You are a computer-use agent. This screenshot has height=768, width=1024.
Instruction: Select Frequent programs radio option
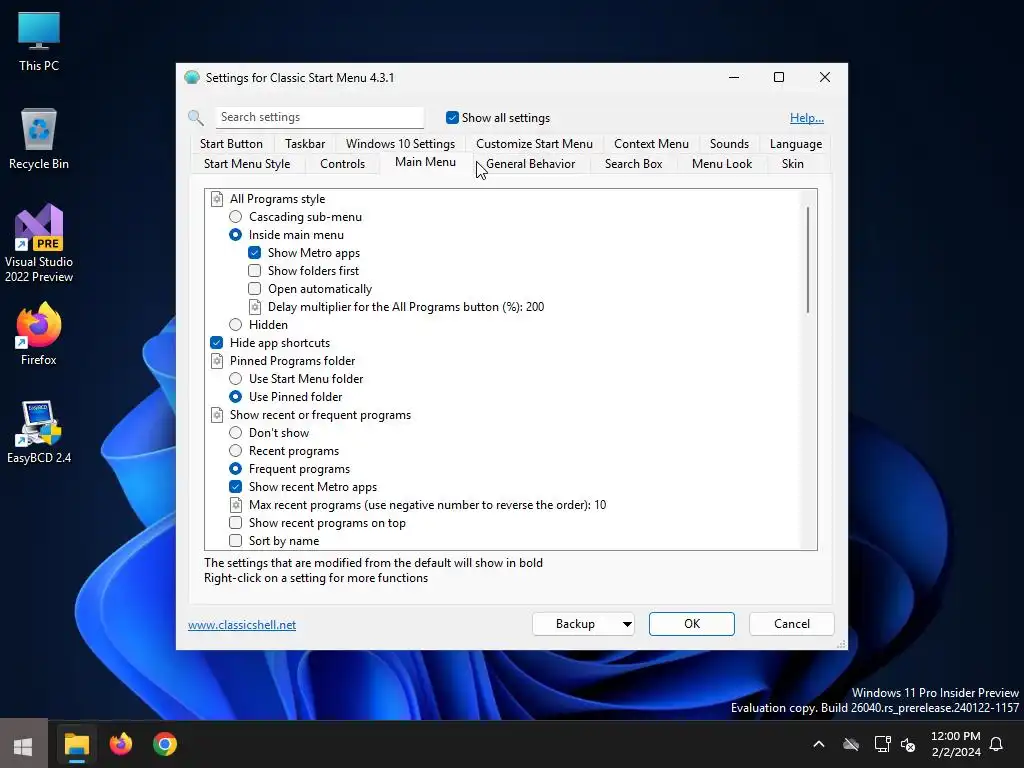pos(235,469)
